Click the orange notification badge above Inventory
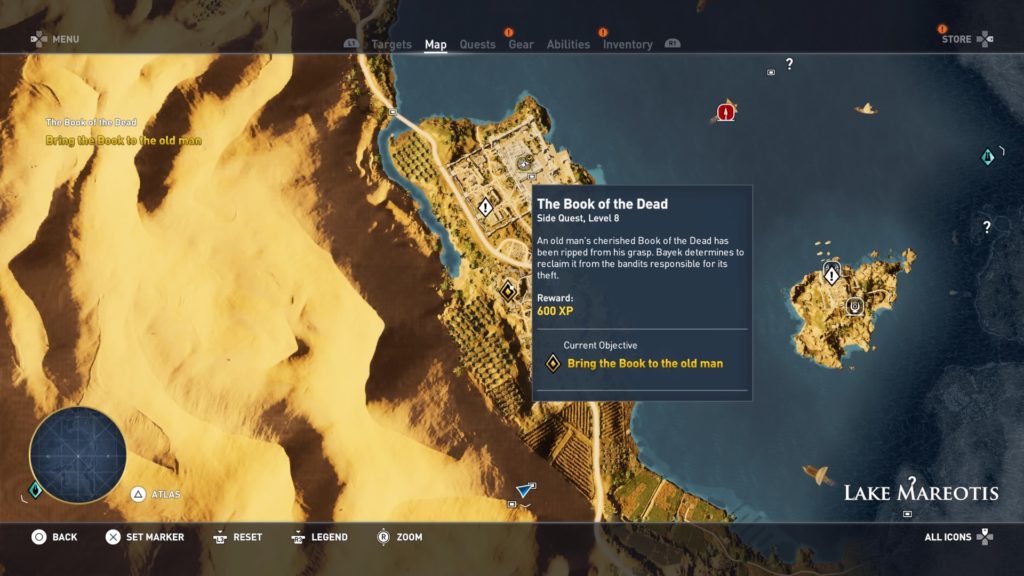The width and height of the screenshot is (1024, 576). pyautogui.click(x=603, y=33)
